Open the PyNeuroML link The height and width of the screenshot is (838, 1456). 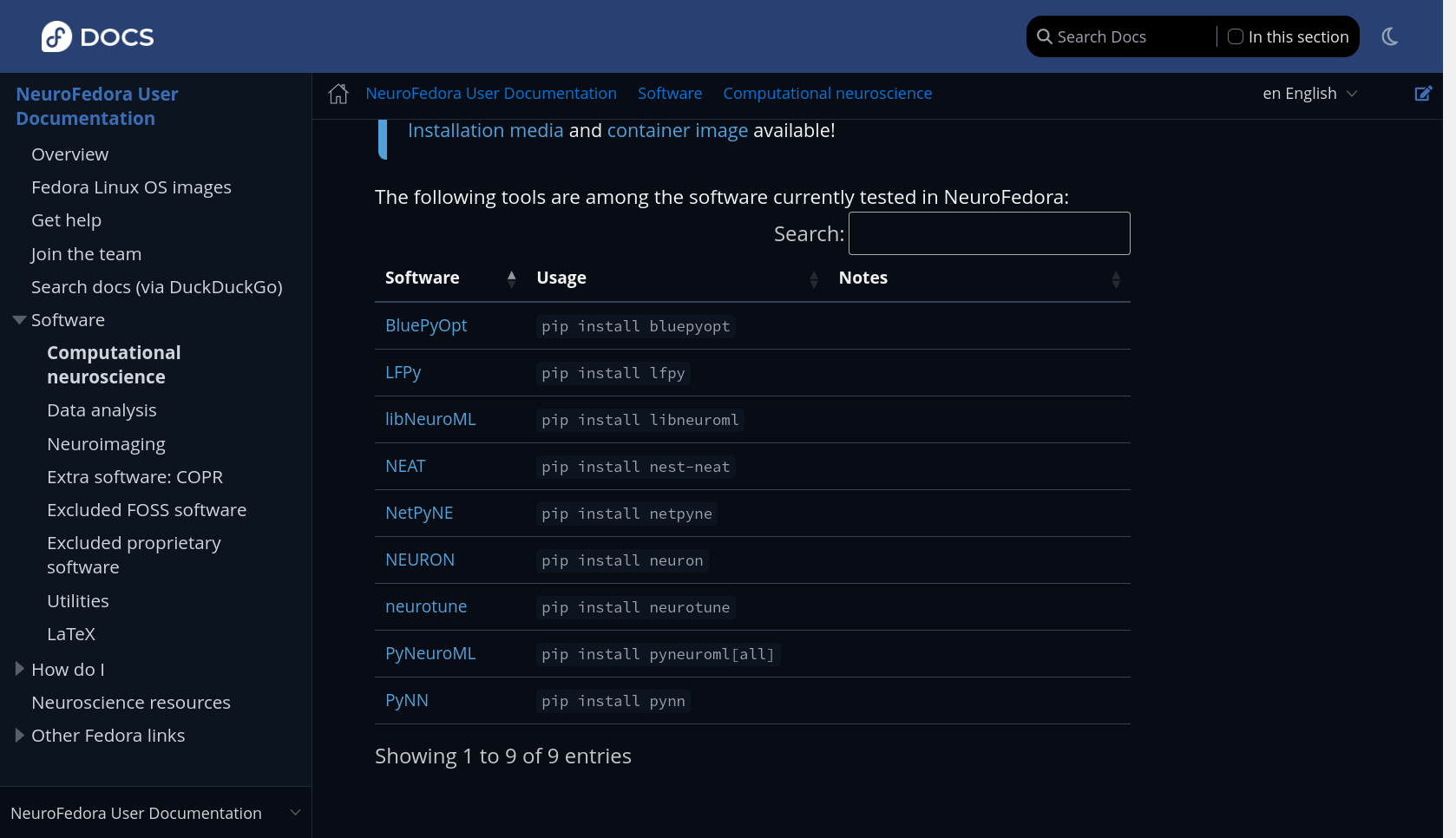430,653
